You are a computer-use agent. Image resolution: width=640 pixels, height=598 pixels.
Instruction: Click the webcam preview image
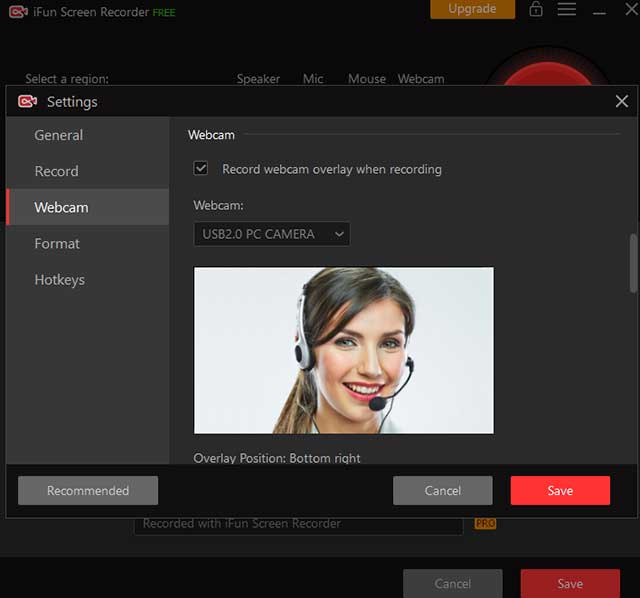point(343,350)
